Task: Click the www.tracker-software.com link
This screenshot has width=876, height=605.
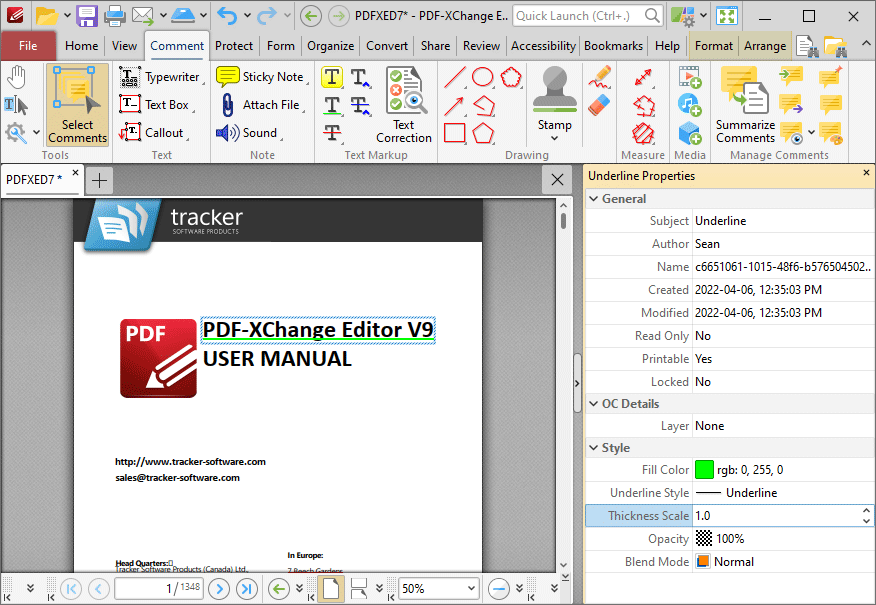Action: click(x=191, y=461)
